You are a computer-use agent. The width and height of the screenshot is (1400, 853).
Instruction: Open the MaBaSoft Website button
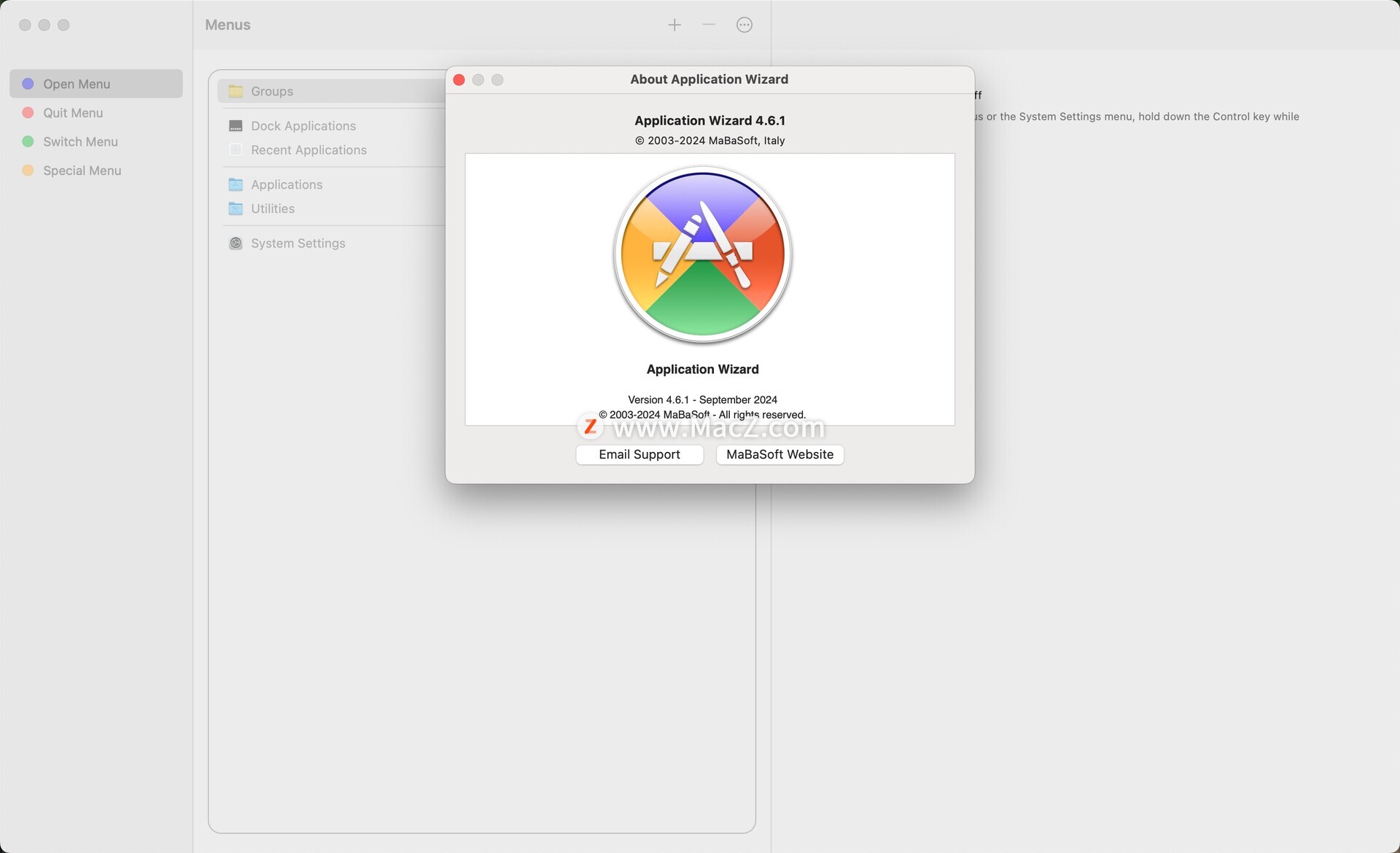coord(779,454)
